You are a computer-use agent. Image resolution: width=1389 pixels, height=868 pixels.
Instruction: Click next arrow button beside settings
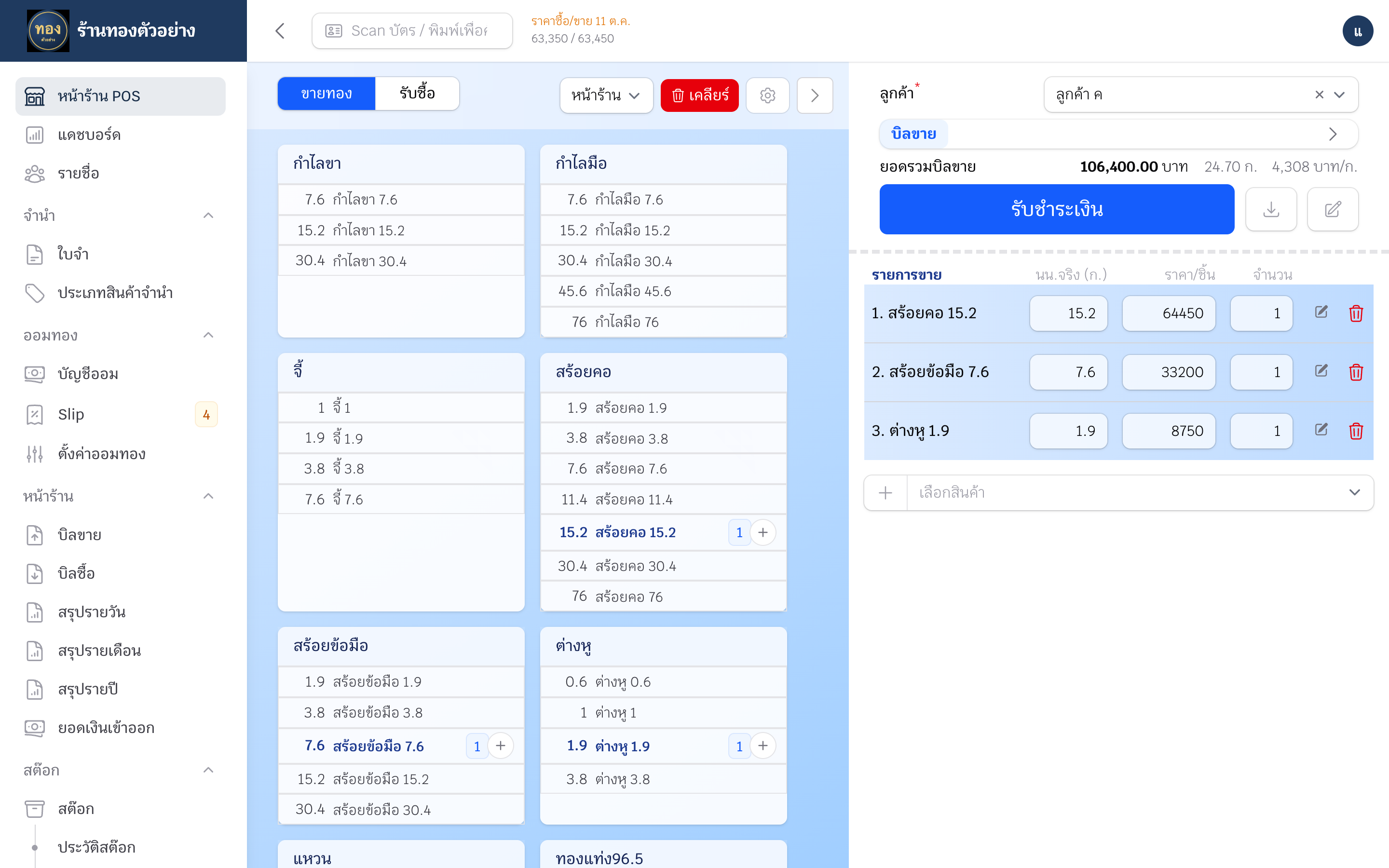(x=815, y=95)
